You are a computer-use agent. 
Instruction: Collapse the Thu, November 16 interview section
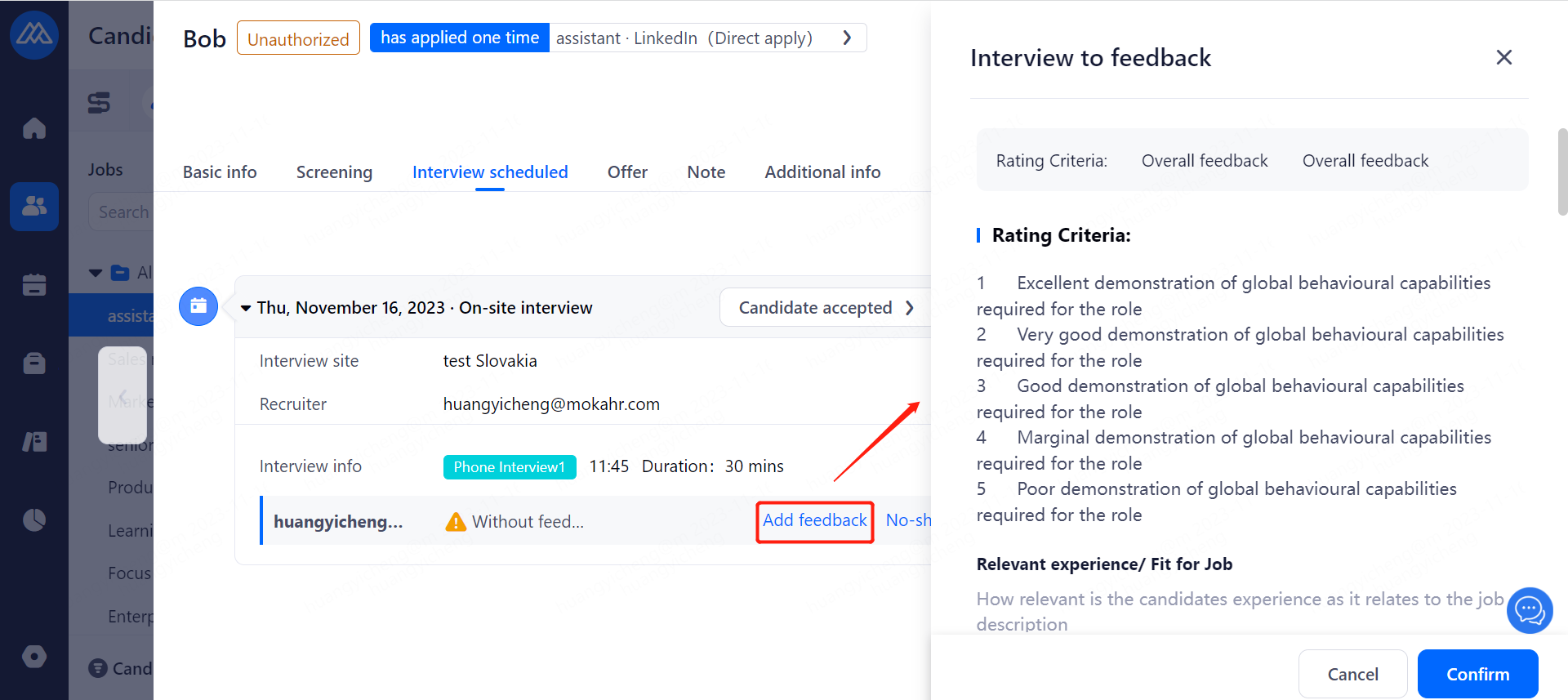pyautogui.click(x=246, y=308)
